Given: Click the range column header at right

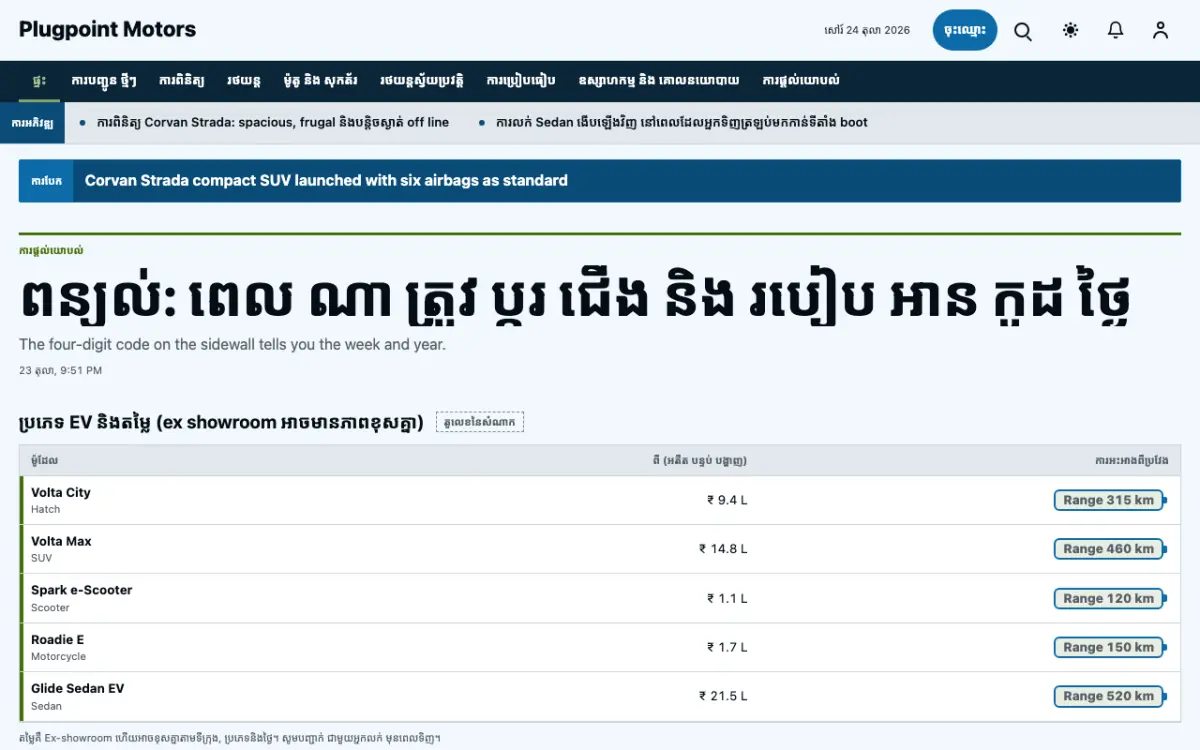Looking at the screenshot, I should pos(1131,461).
